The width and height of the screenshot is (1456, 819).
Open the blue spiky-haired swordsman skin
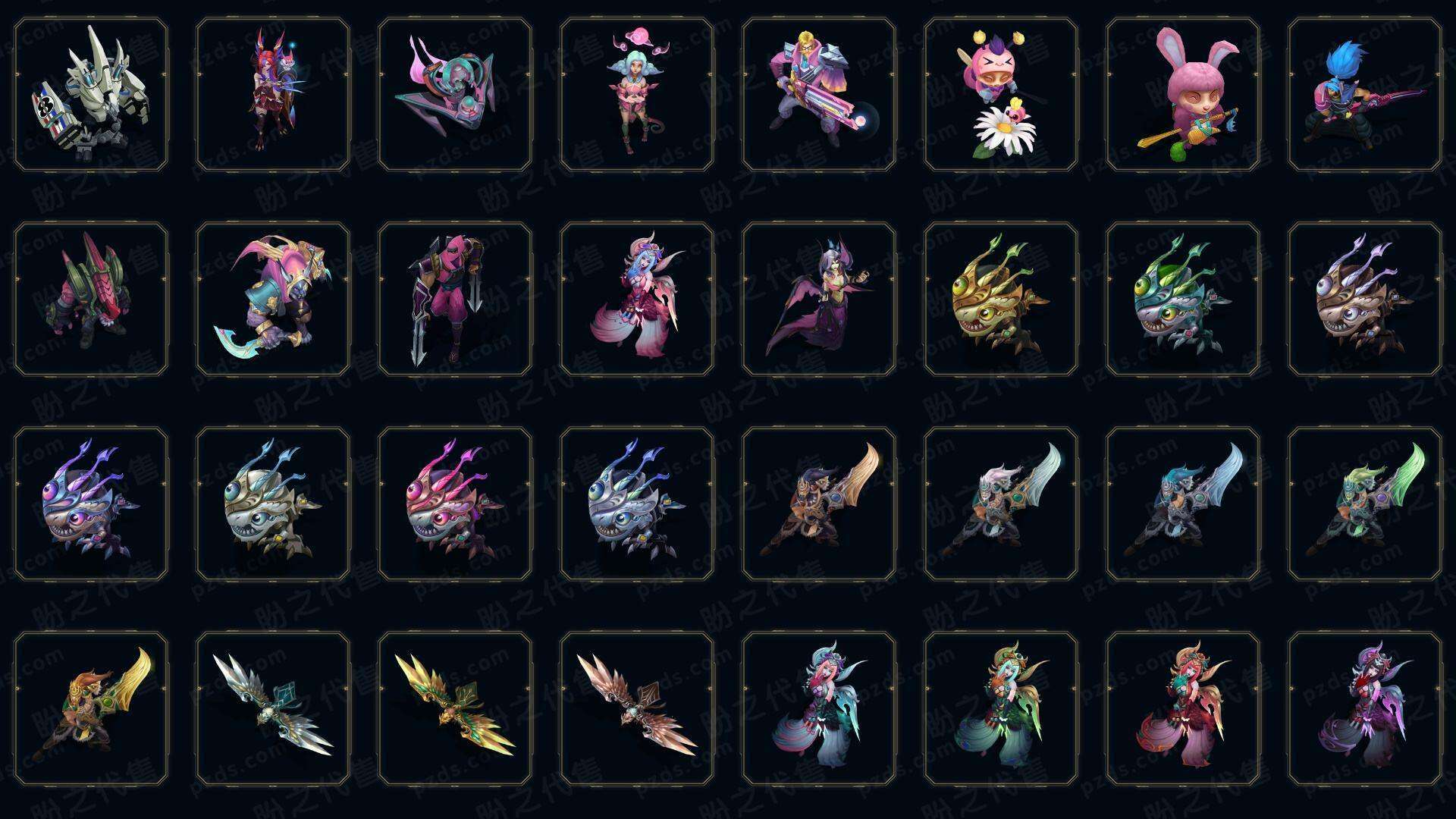[x=1365, y=95]
